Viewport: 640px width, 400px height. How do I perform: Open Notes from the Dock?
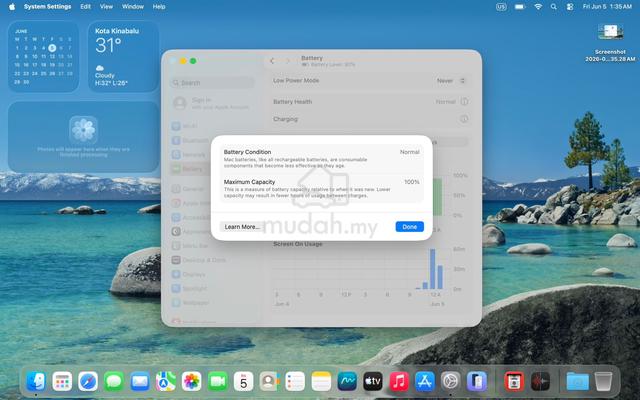[x=321, y=382]
